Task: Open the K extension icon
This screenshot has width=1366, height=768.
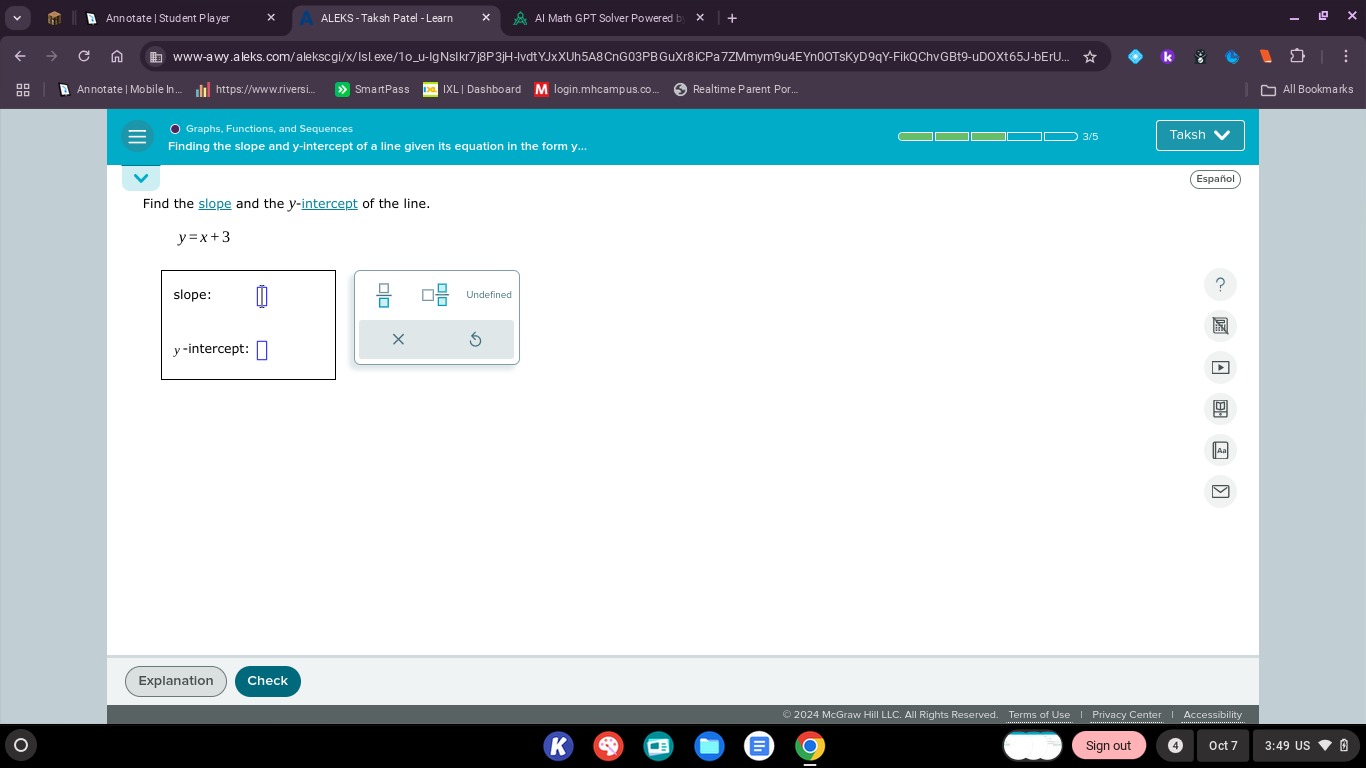Action: [1167, 57]
